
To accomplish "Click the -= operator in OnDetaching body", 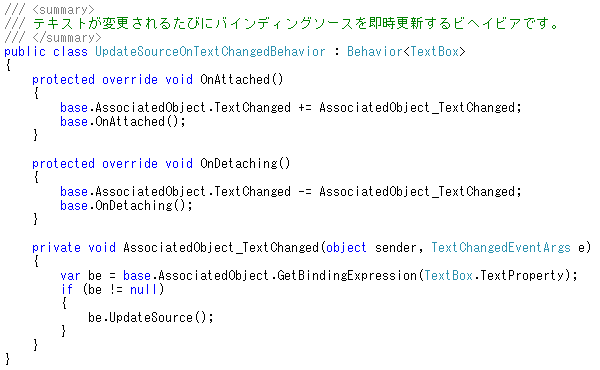I will click(x=305, y=192).
